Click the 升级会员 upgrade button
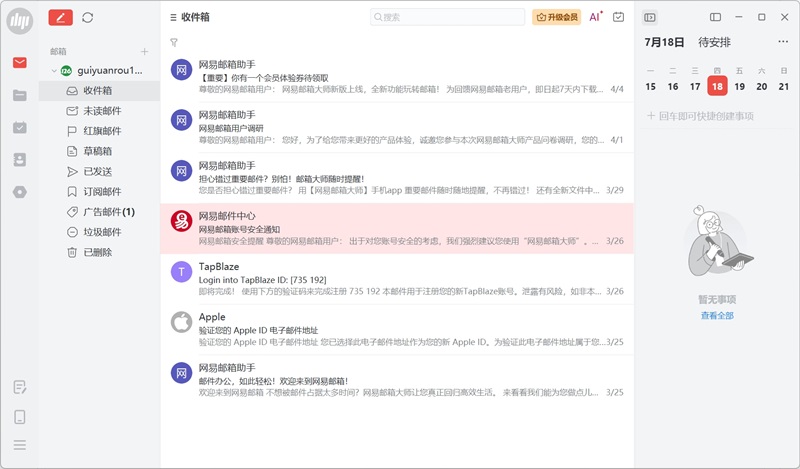The height and width of the screenshot is (469, 800). point(557,17)
